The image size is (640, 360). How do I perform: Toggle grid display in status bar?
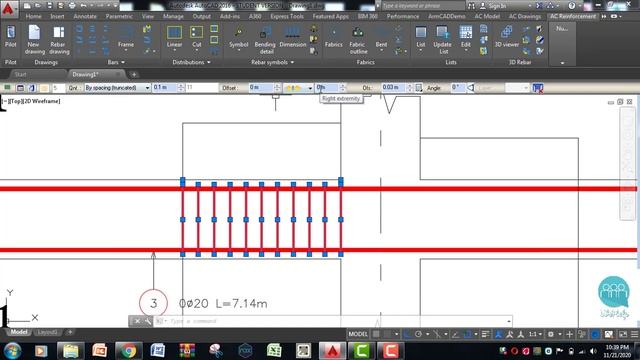[x=376, y=334]
